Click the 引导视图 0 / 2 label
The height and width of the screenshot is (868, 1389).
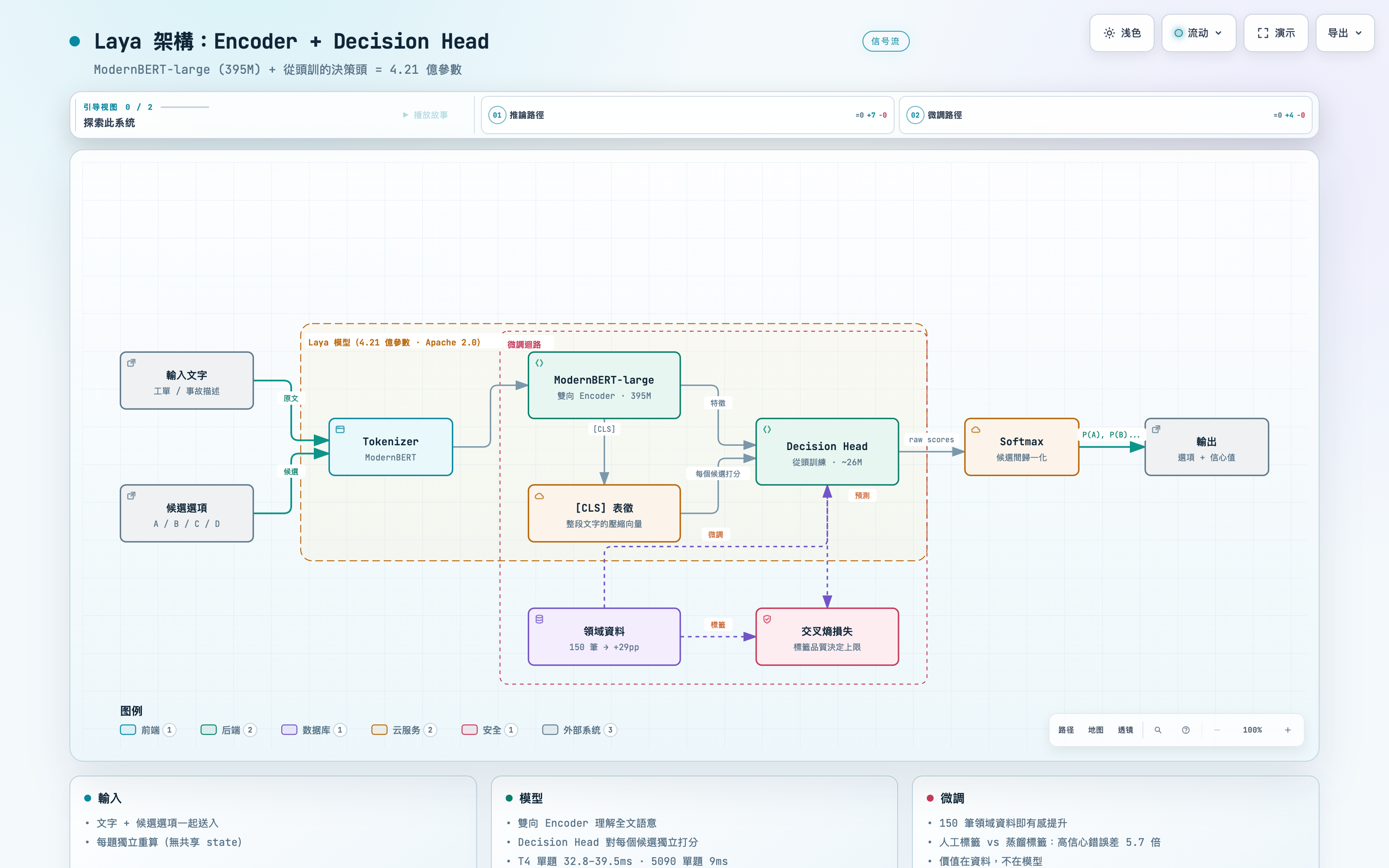(118, 107)
